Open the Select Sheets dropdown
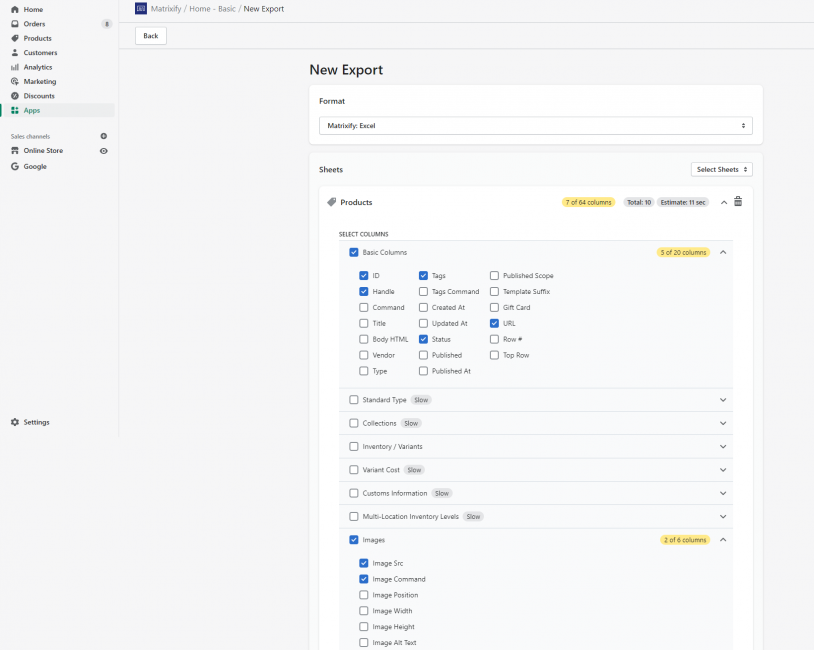The height and width of the screenshot is (650, 814). click(721, 169)
